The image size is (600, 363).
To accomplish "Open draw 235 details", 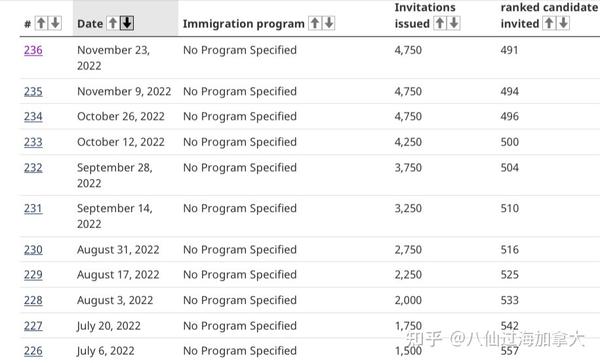I will tap(33, 91).
